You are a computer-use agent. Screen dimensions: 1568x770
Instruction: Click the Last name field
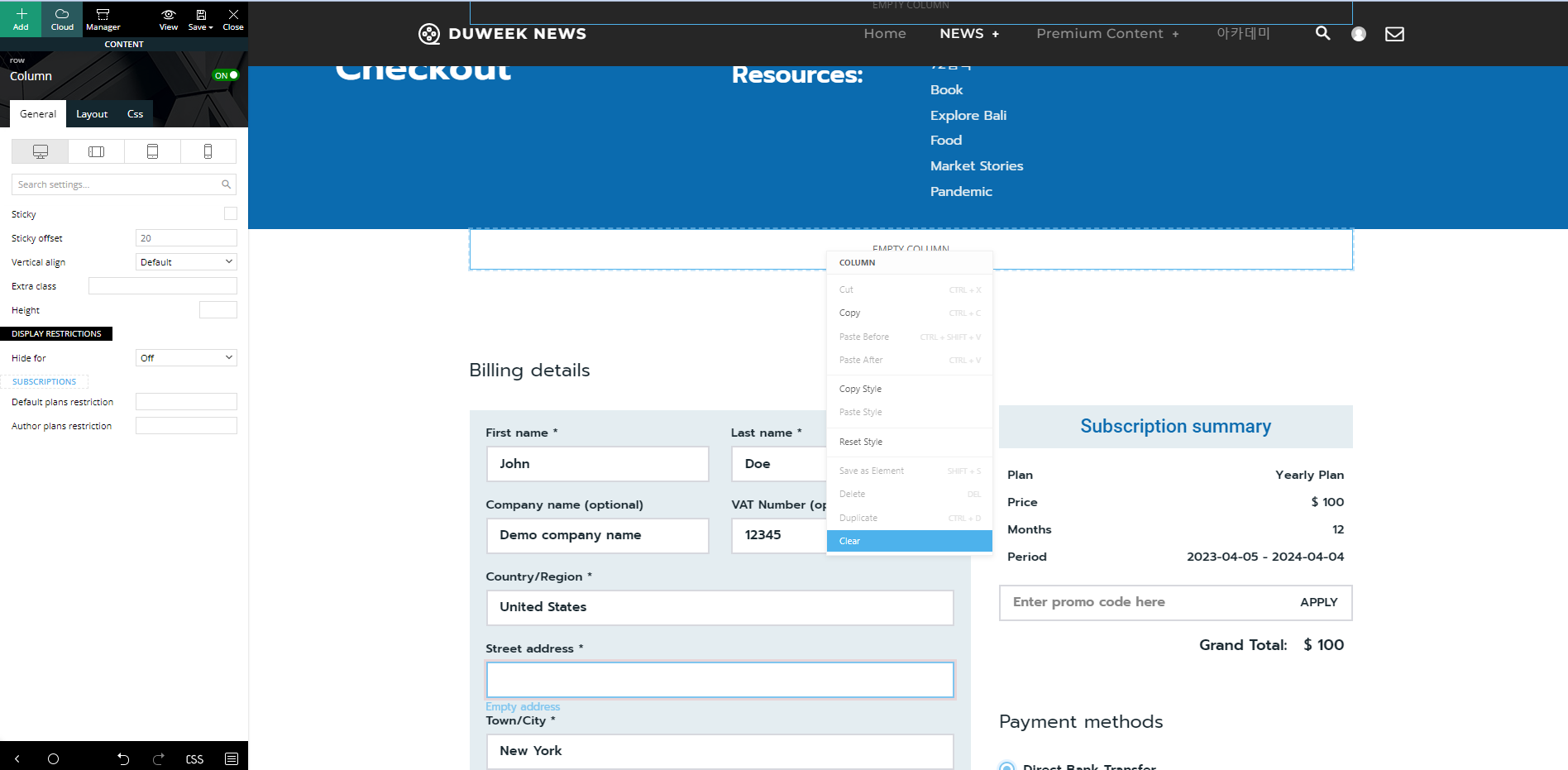[779, 464]
